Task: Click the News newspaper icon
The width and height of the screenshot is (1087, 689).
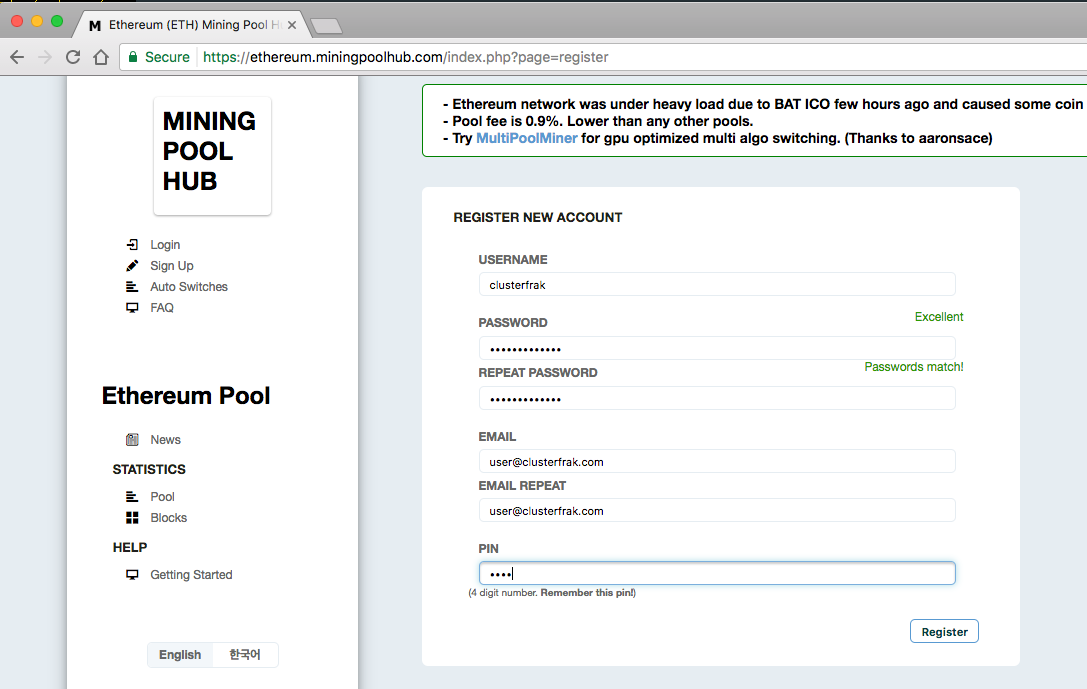Action: tap(132, 440)
